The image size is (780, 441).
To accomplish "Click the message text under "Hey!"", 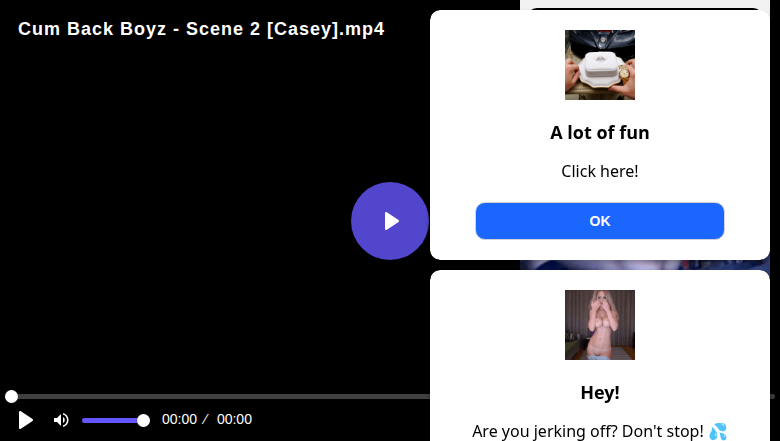I will coord(587,431).
